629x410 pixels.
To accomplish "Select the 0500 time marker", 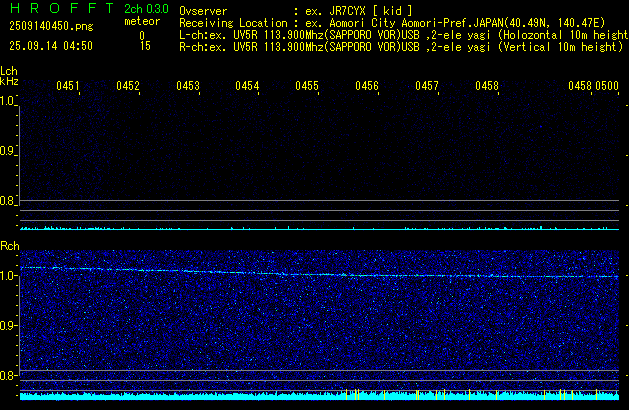I will (607, 86).
